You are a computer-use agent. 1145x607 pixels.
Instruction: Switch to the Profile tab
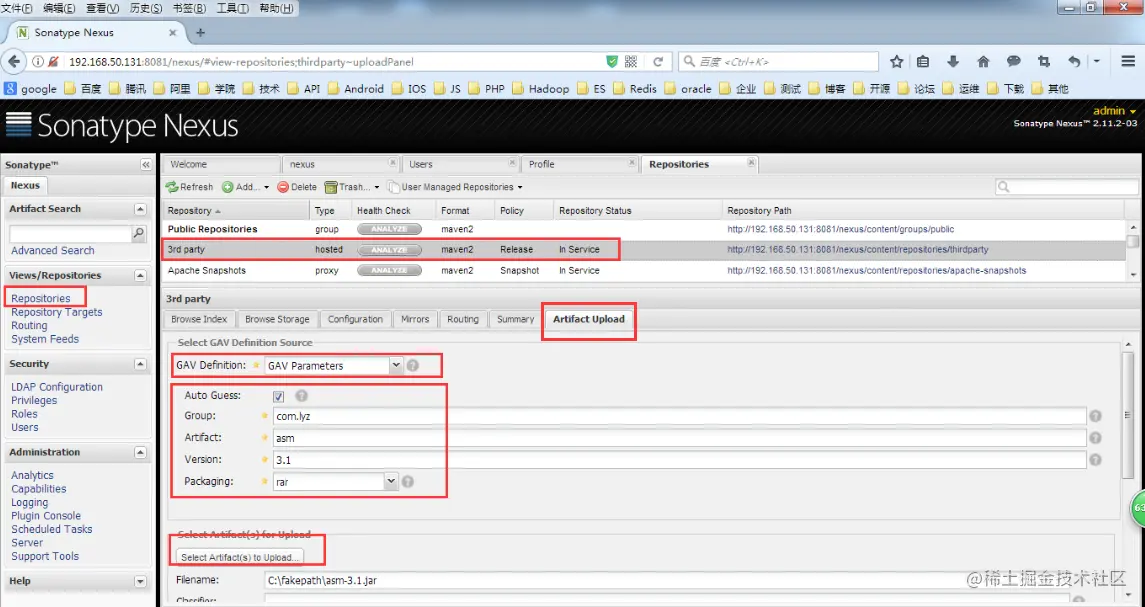(x=581, y=164)
